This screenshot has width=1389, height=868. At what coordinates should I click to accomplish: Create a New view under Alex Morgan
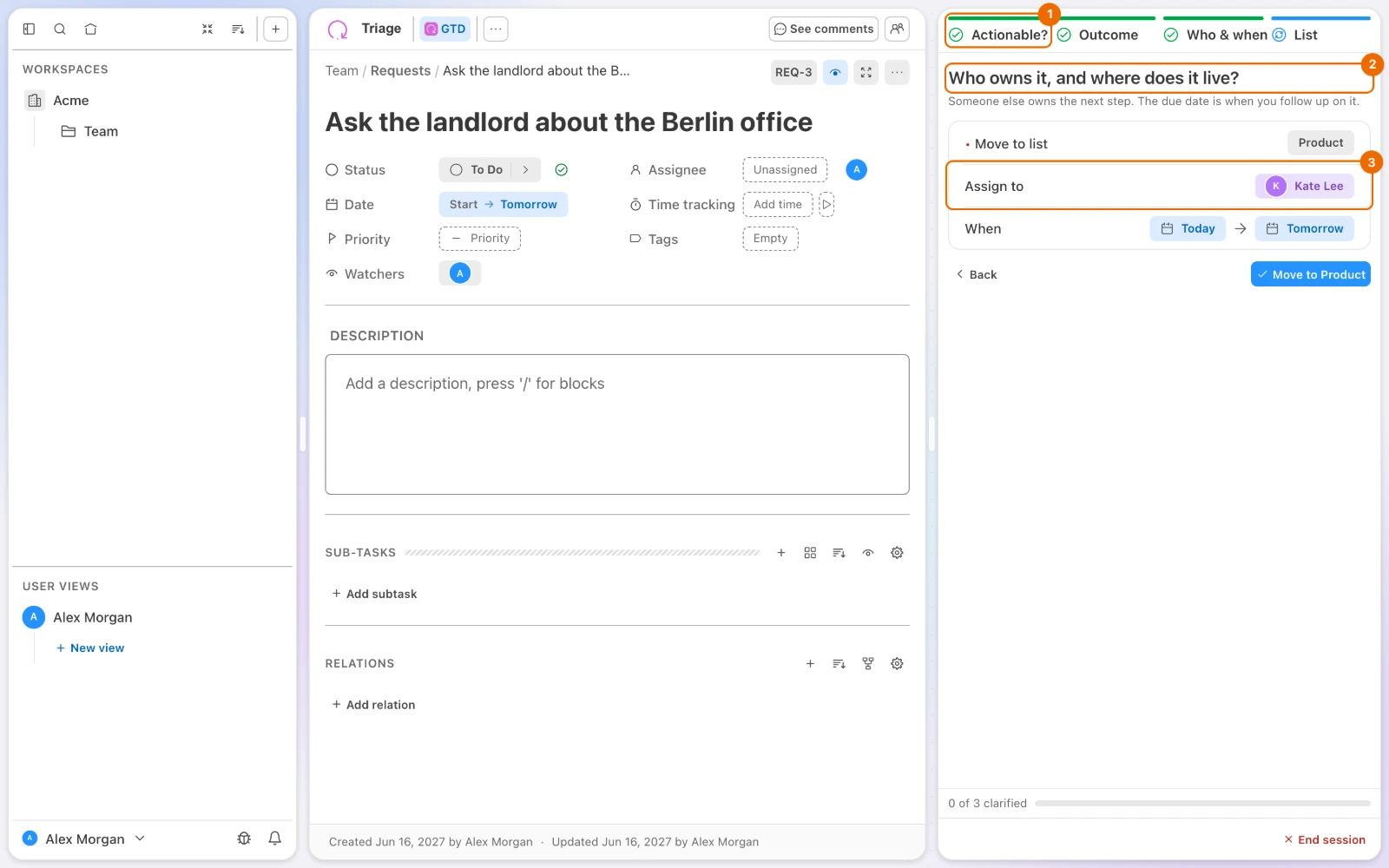pyautogui.click(x=90, y=648)
